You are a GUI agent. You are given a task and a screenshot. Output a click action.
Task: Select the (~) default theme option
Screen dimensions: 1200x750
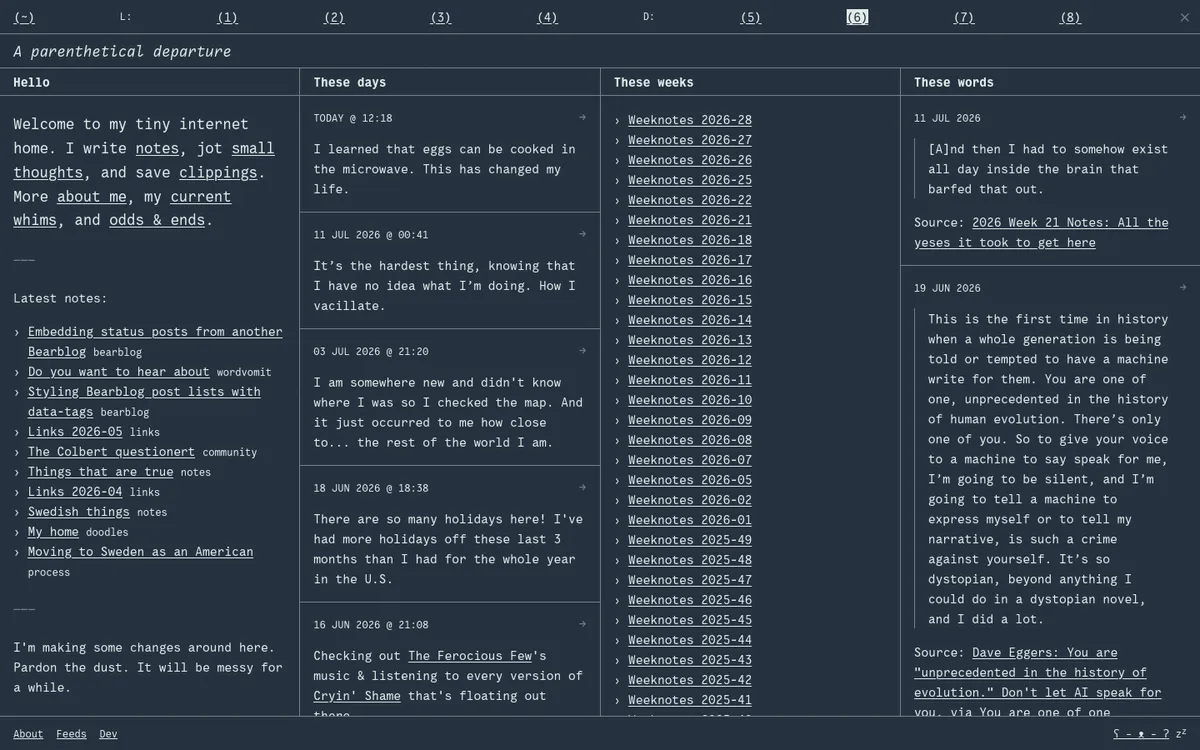tap(24, 17)
